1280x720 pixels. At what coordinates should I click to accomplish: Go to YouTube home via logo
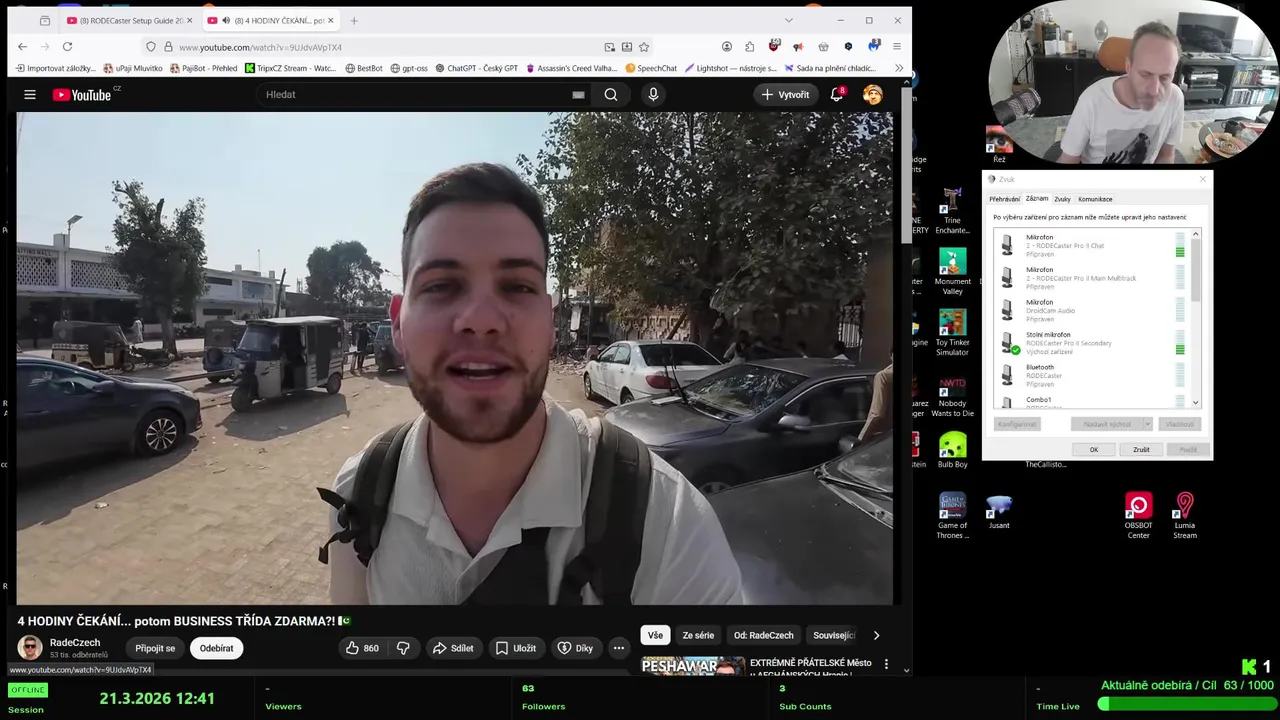coord(82,94)
